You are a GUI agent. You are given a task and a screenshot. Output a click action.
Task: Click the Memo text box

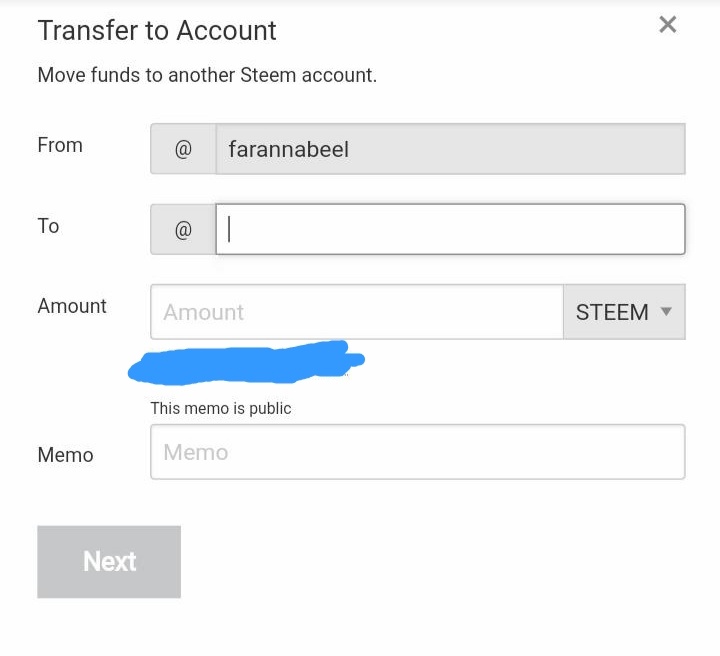[417, 452]
